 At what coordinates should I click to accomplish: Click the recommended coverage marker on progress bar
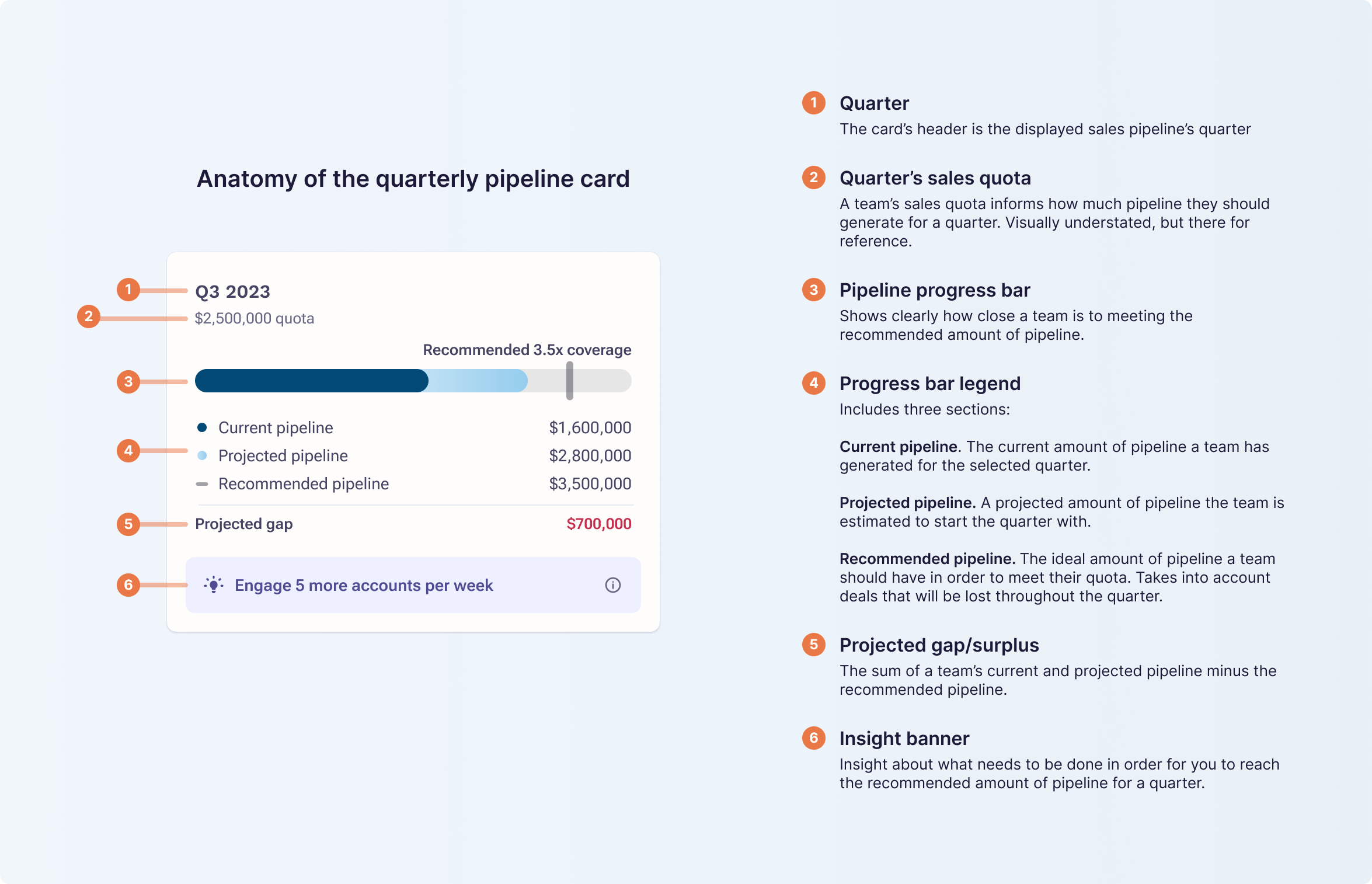570,381
